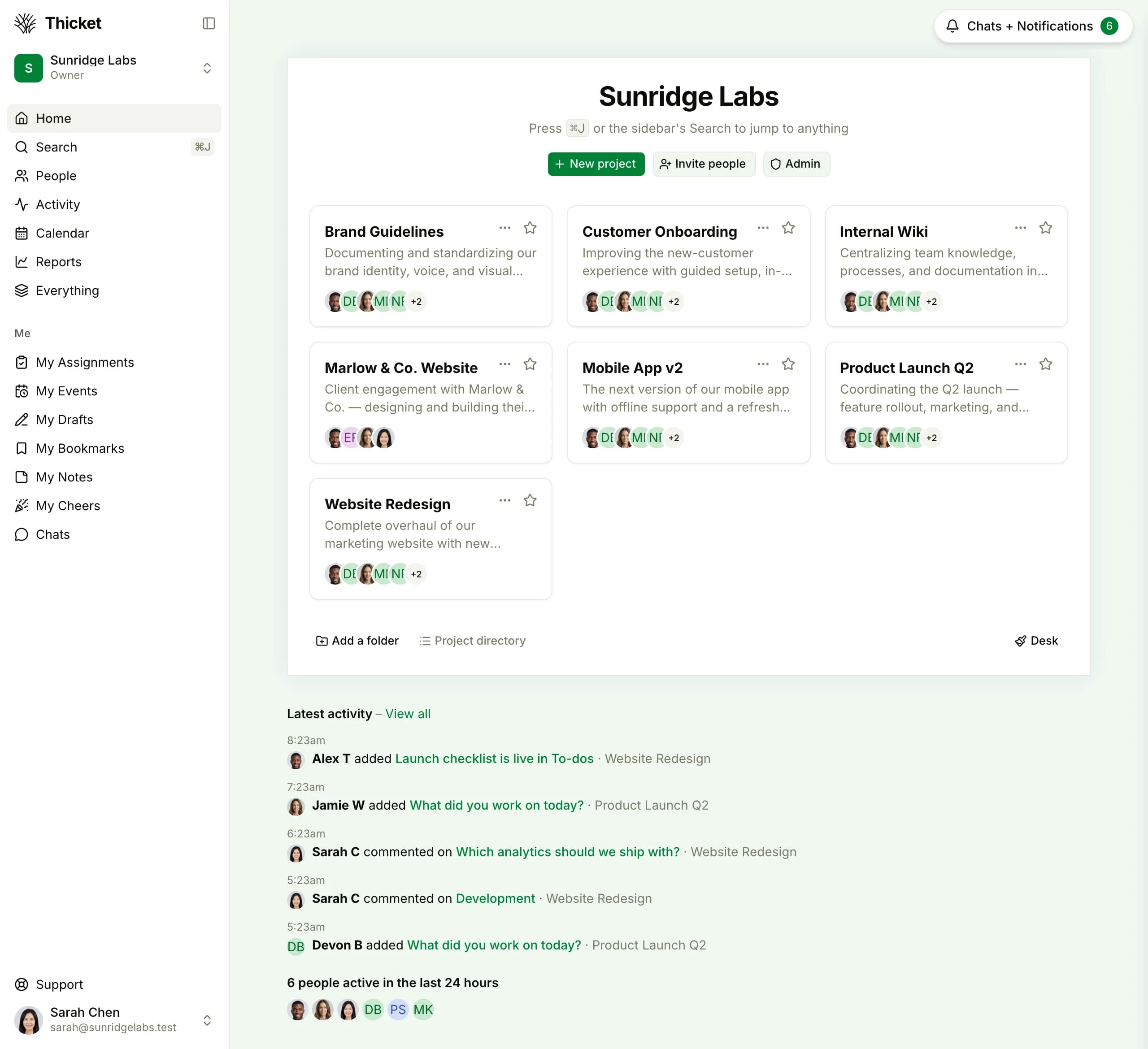This screenshot has width=1148, height=1049.
Task: Click the Chats speech bubble icon
Action: point(22,534)
